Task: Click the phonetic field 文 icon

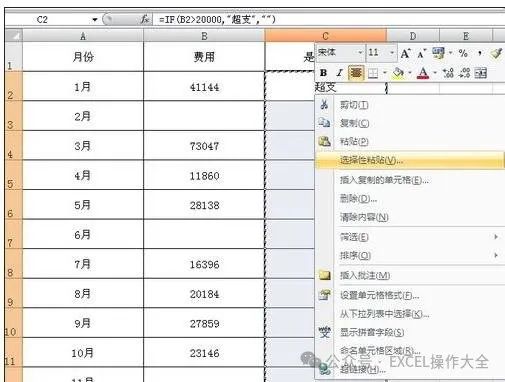Action: [x=324, y=332]
